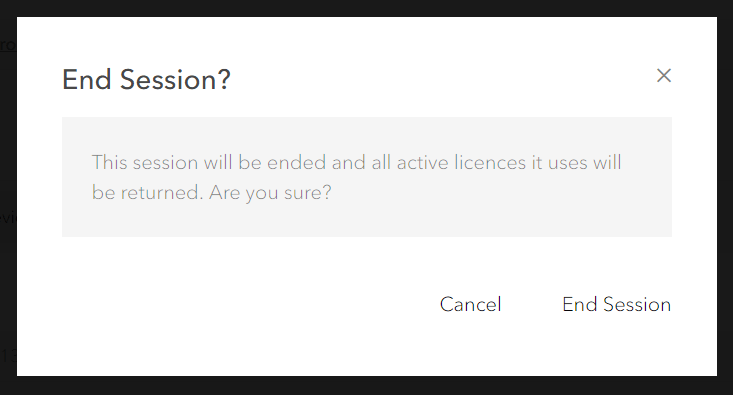The image size is (733, 395).
Task: Click Cancel to keep the session
Action: tap(470, 304)
